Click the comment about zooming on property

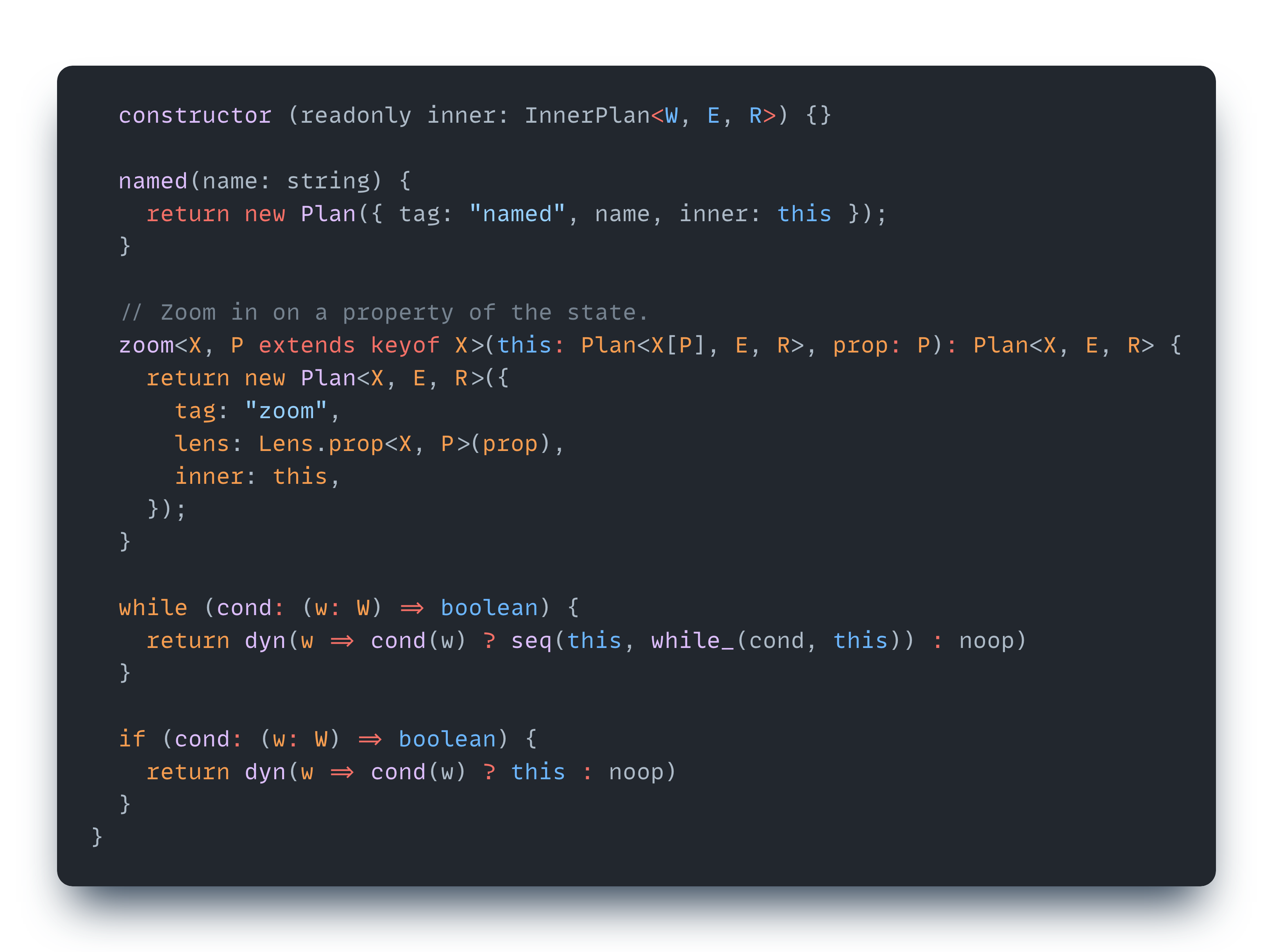[384, 313]
